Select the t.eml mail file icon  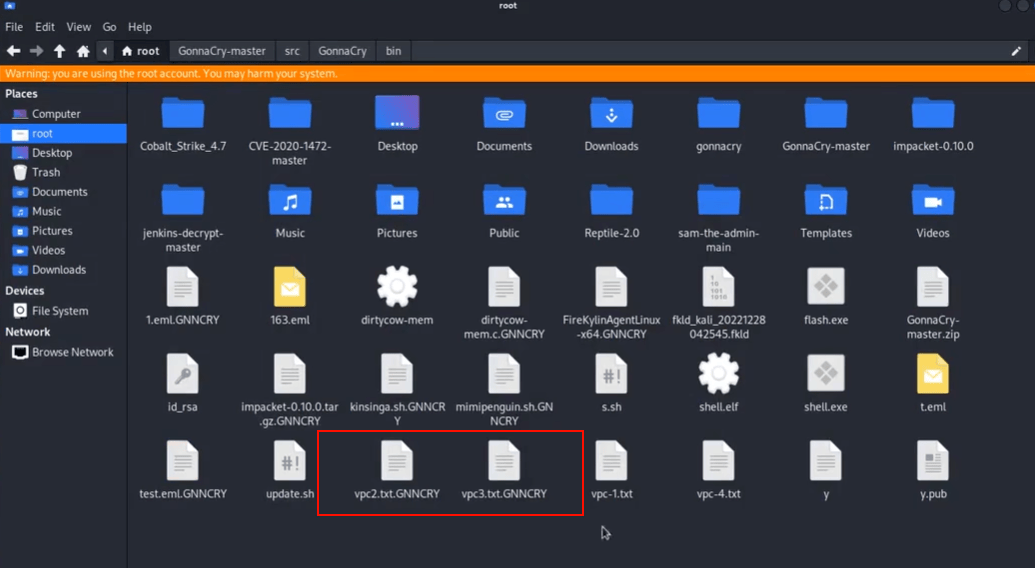click(x=933, y=374)
